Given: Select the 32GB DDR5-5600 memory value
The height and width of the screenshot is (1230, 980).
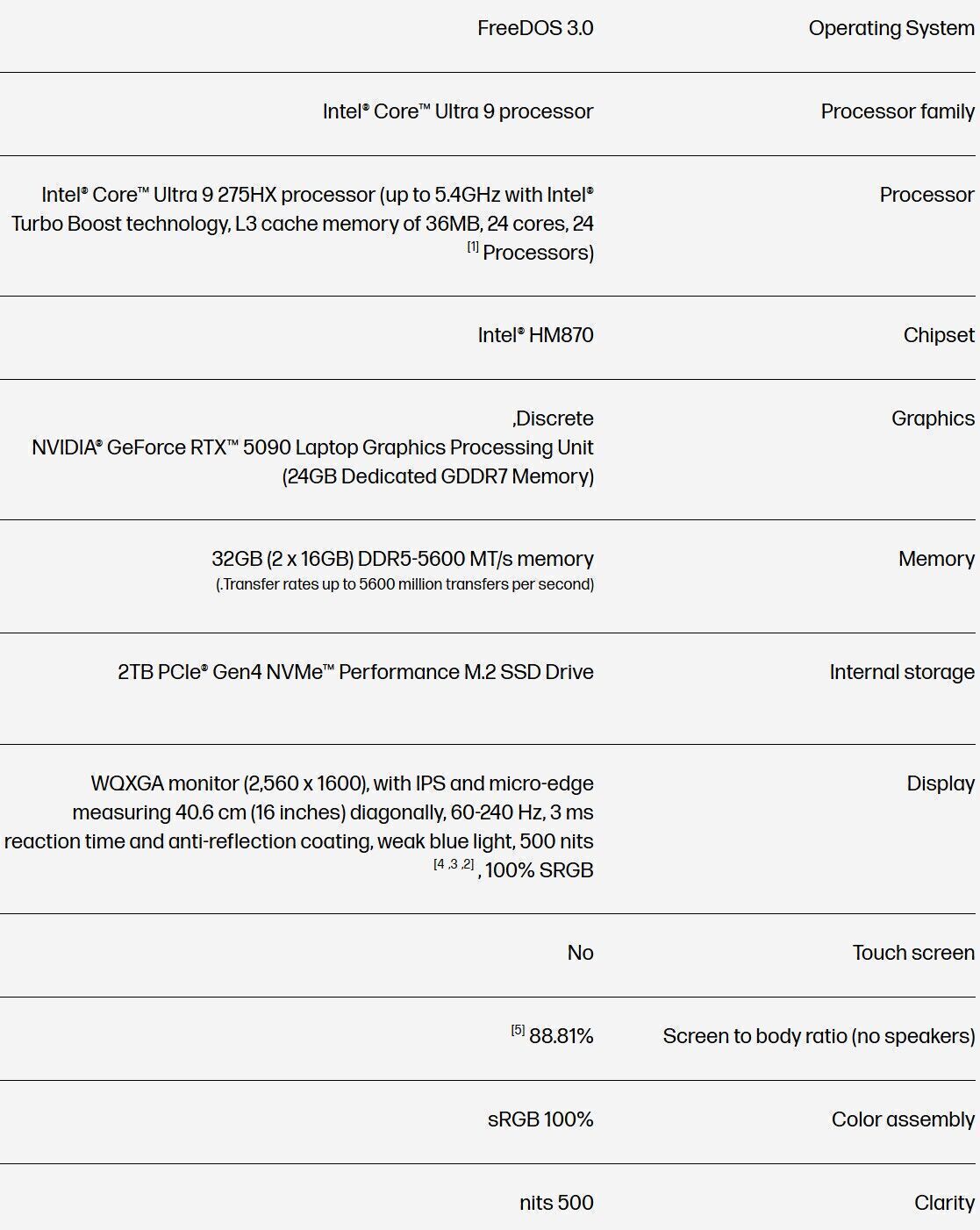Looking at the screenshot, I should pos(403,559).
